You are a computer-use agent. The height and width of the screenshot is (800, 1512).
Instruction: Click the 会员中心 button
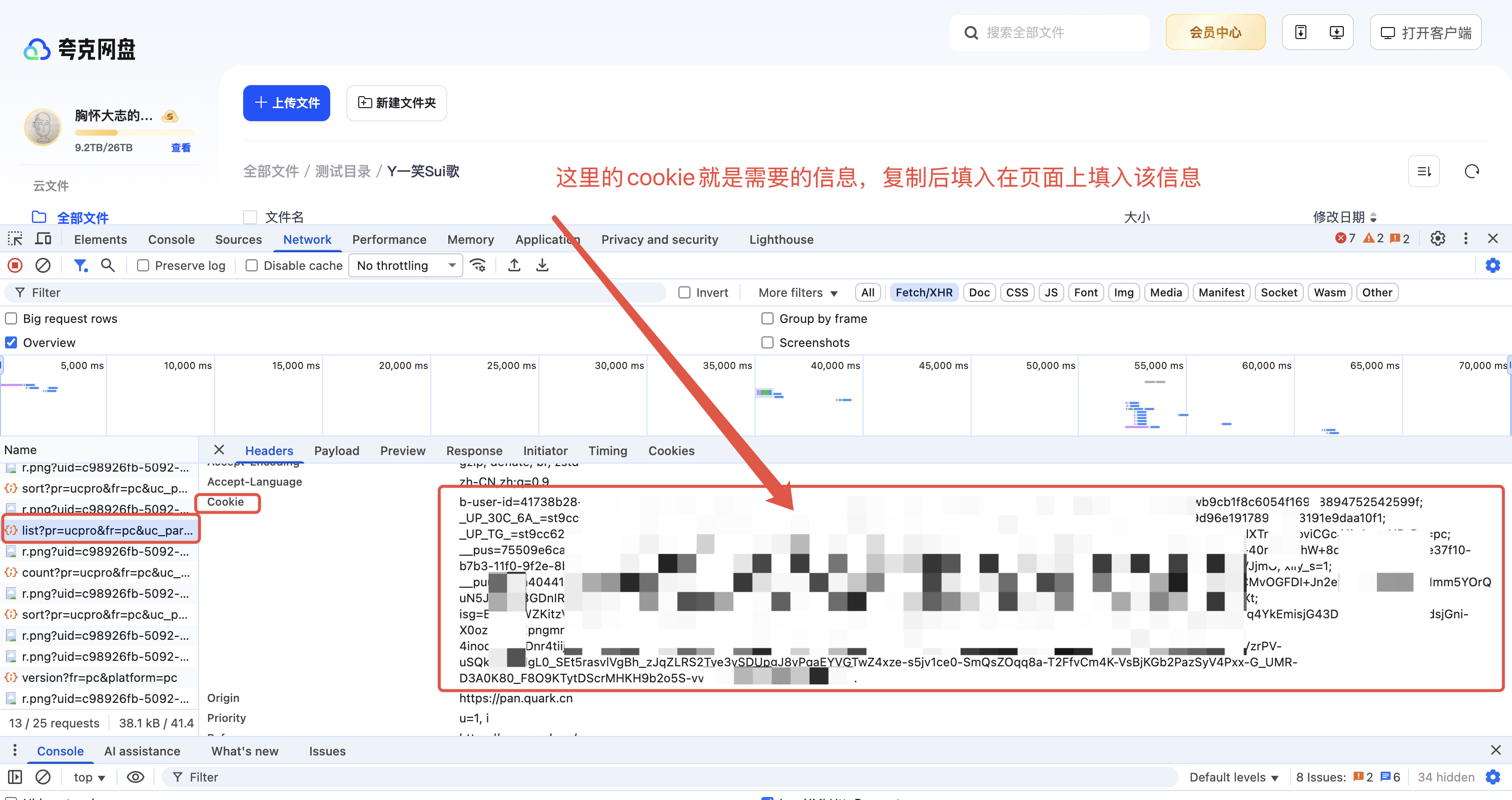[x=1215, y=33]
